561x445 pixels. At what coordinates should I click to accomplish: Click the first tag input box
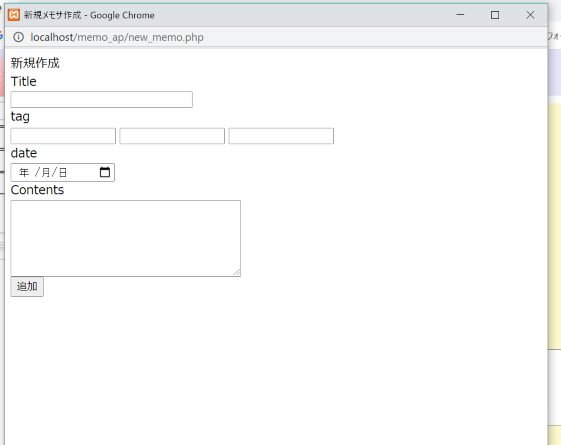tap(63, 136)
